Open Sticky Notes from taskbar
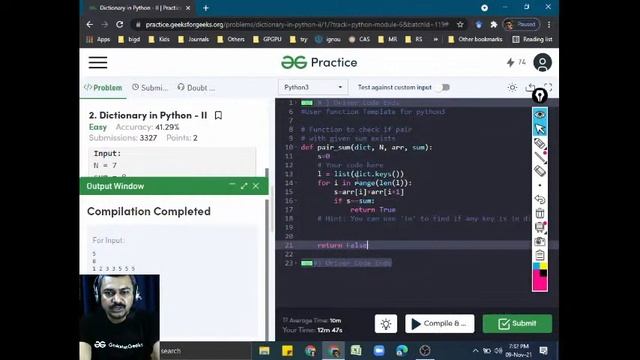 point(287,351)
